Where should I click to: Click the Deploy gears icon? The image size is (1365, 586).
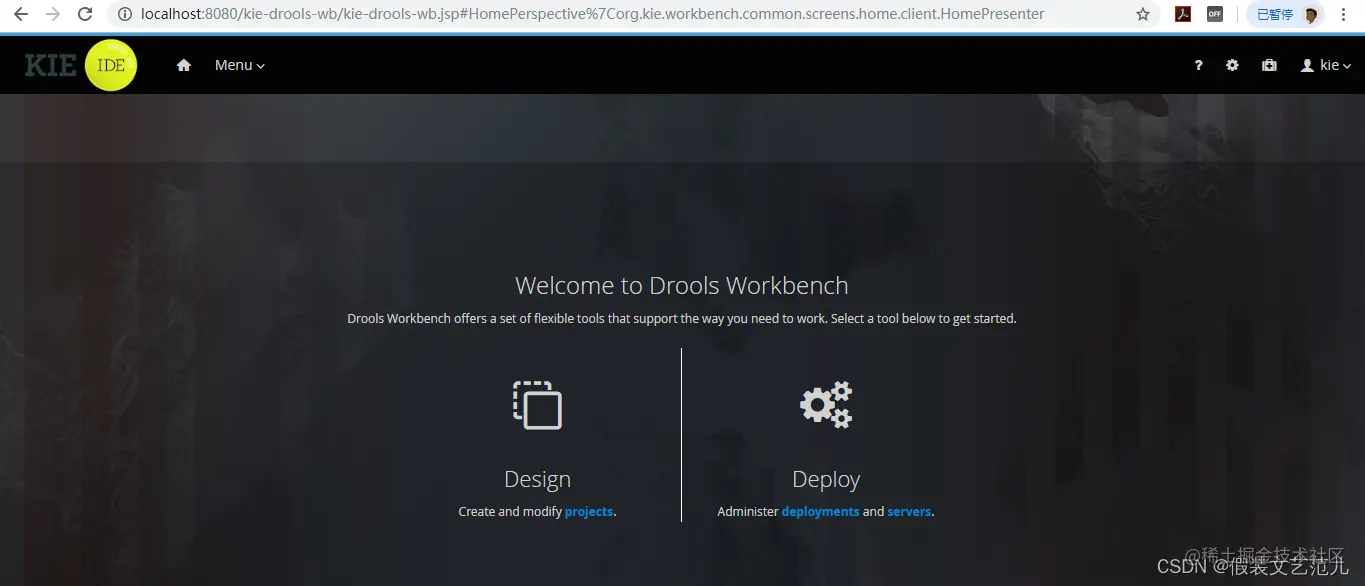pyautogui.click(x=826, y=404)
